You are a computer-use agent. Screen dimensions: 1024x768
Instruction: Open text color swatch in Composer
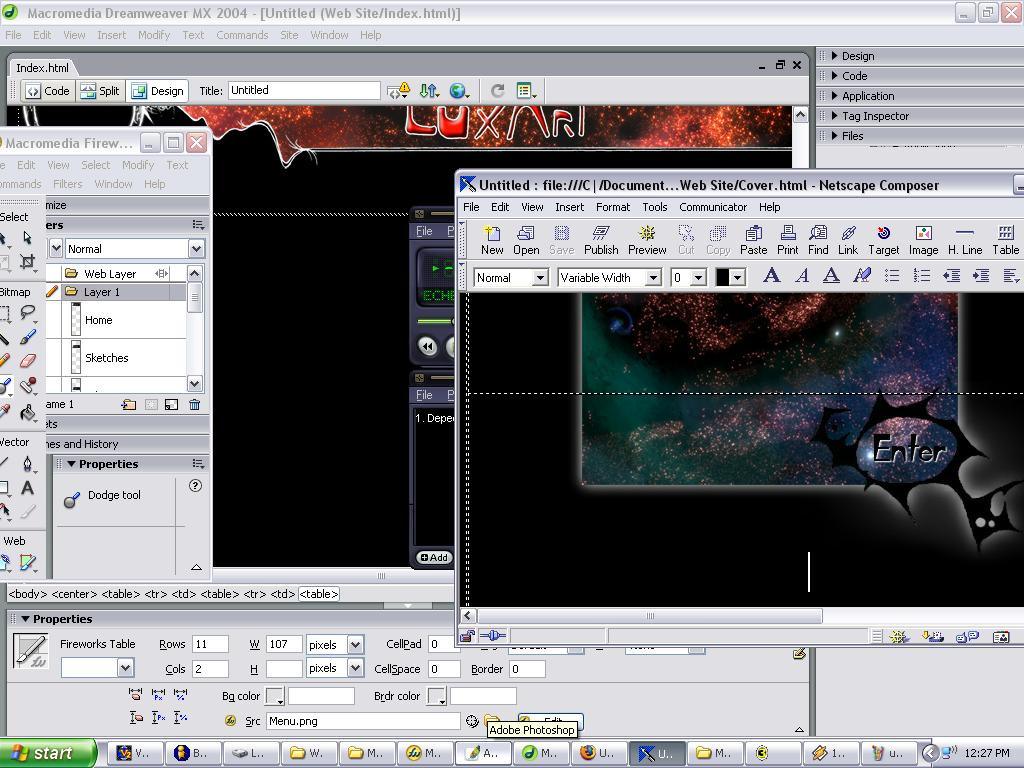[x=729, y=277]
